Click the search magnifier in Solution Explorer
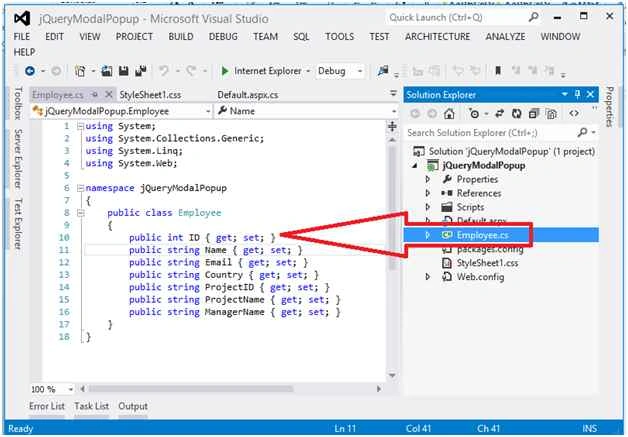This screenshot has width=628, height=437. 583,132
